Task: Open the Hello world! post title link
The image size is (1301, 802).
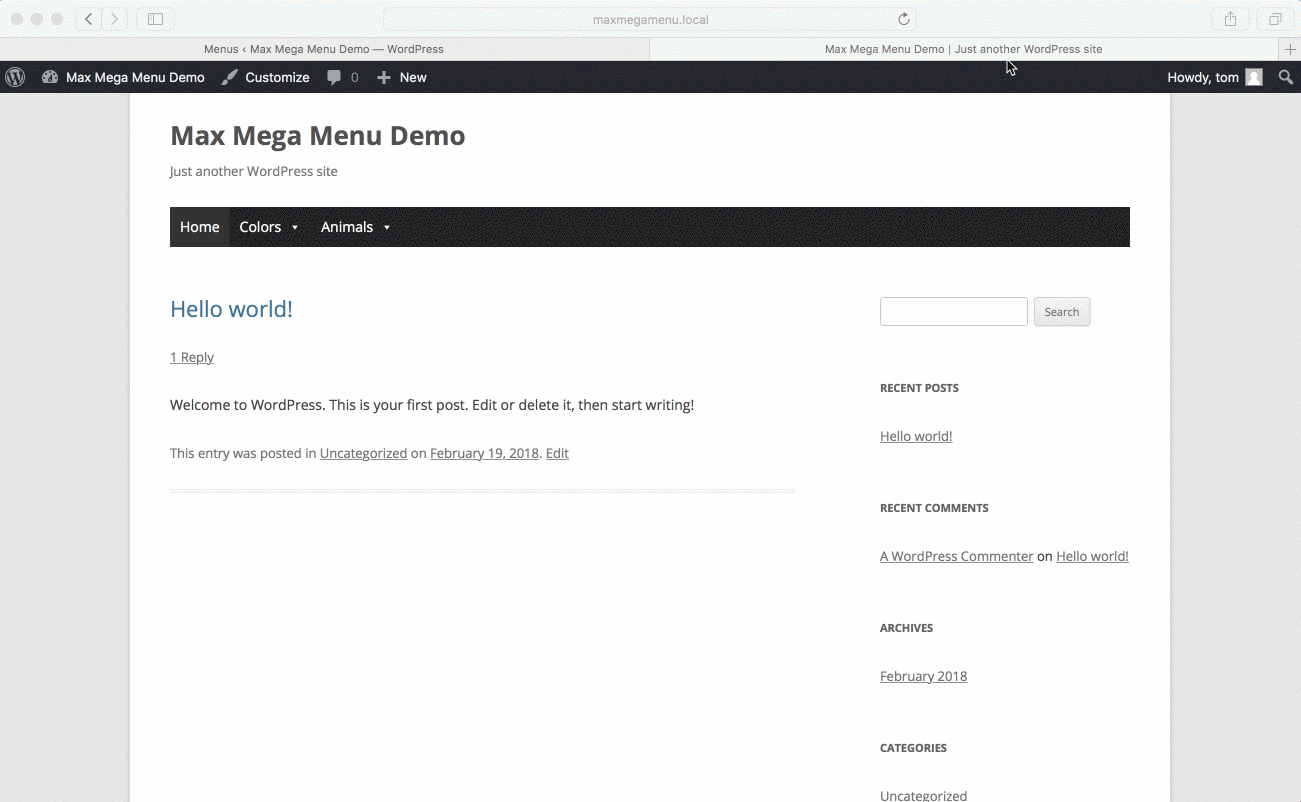Action: [x=231, y=309]
